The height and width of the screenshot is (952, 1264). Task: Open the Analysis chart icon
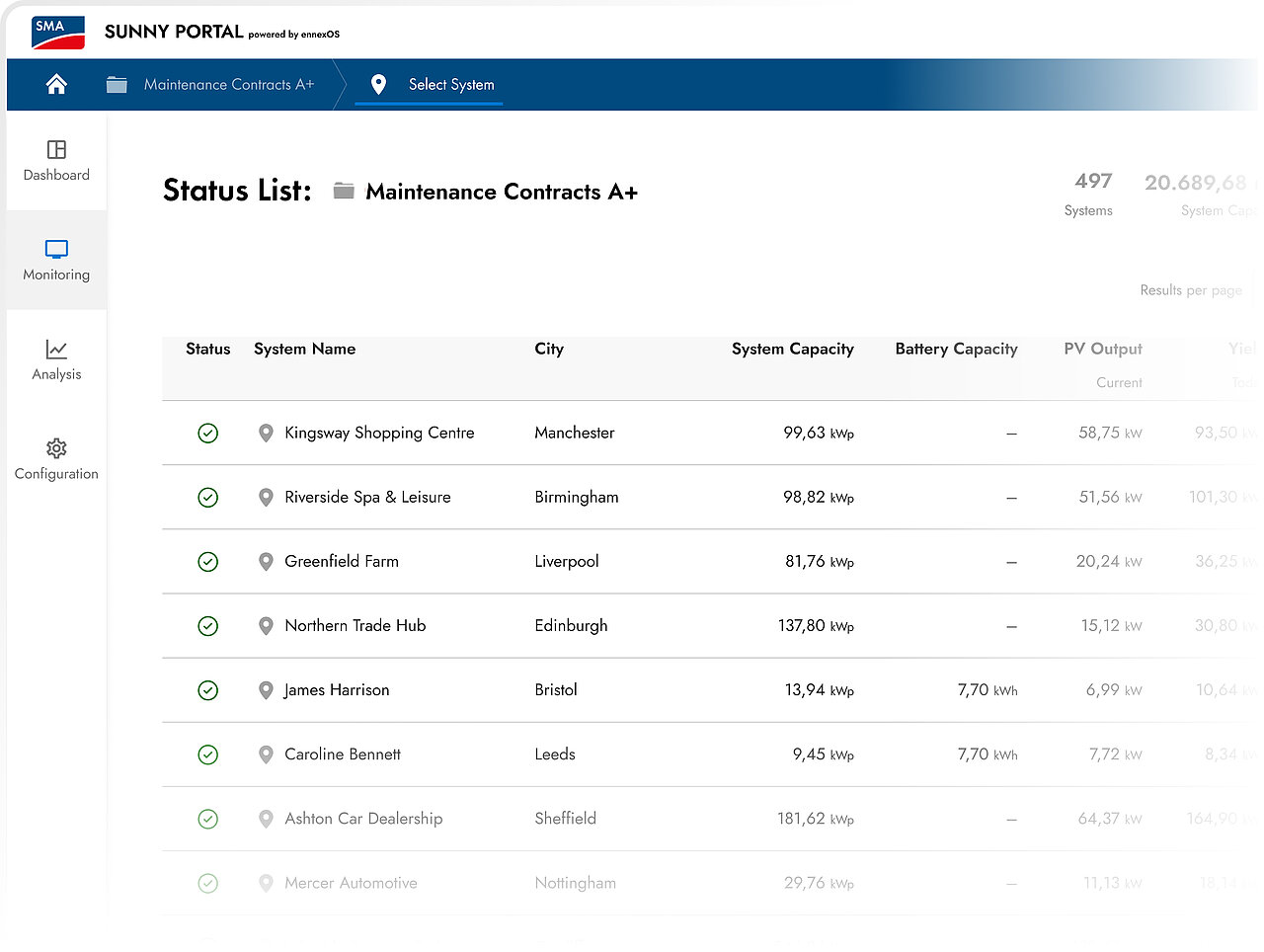(x=56, y=349)
